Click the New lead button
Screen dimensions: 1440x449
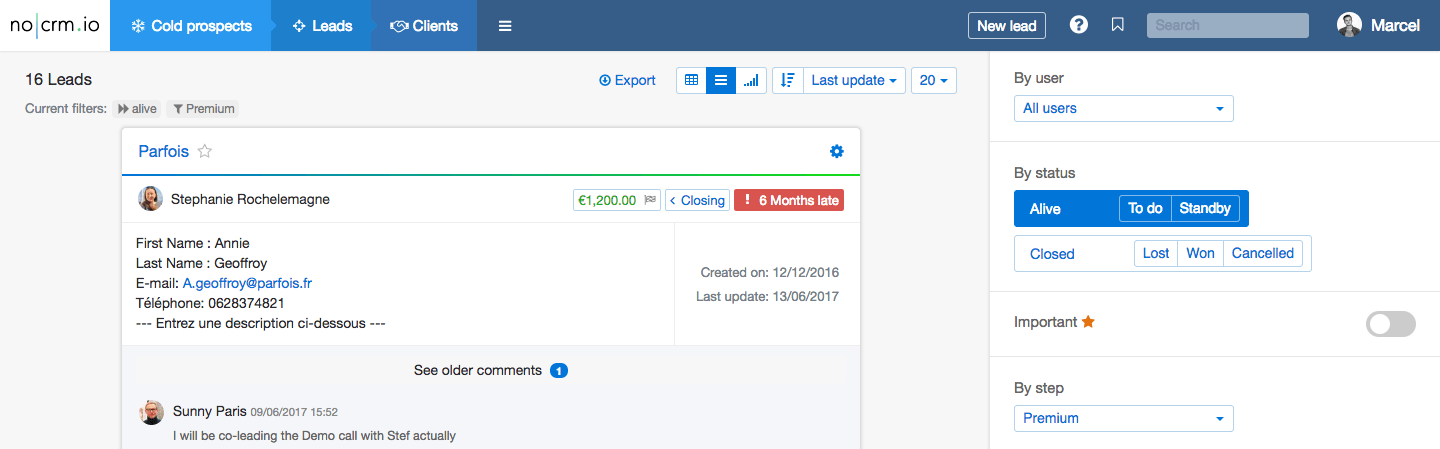pyautogui.click(x=1007, y=25)
